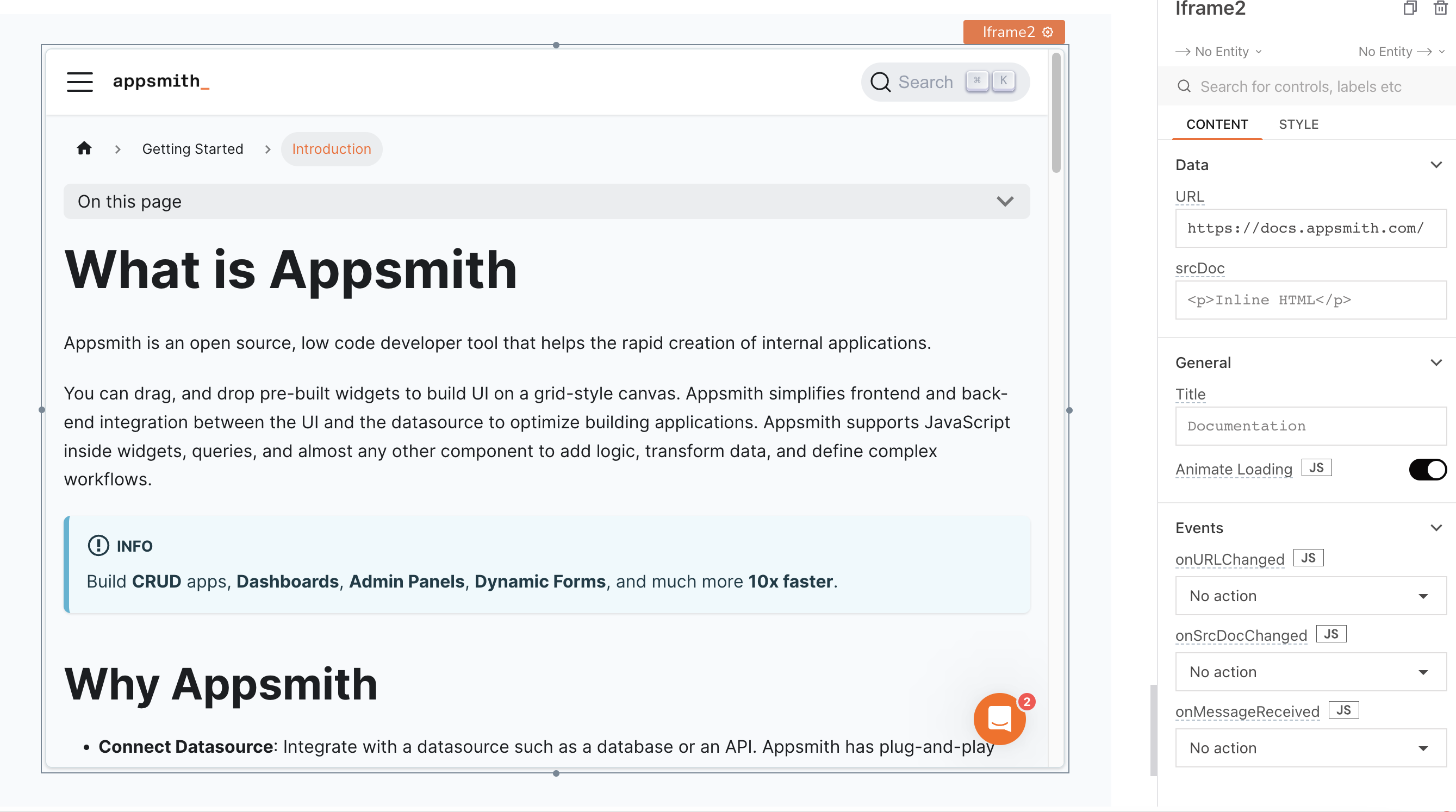The width and height of the screenshot is (1456, 812).
Task: Select the CONTENT tab
Action: pos(1217,124)
